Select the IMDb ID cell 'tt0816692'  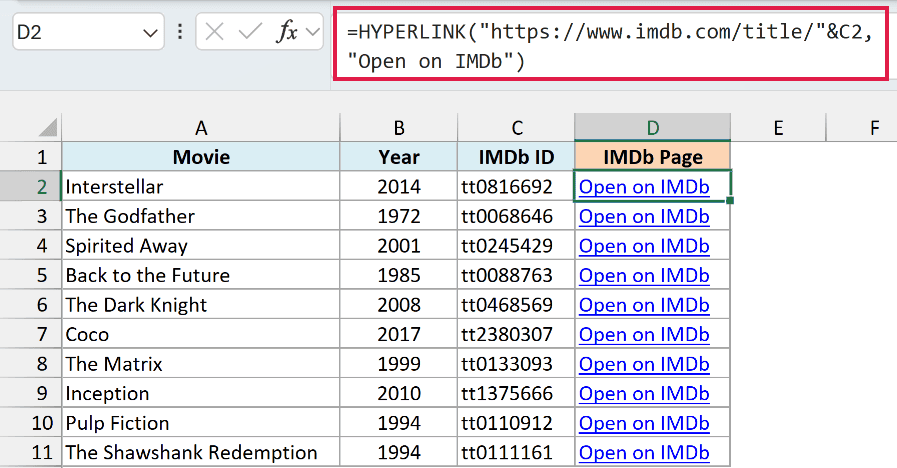point(517,187)
